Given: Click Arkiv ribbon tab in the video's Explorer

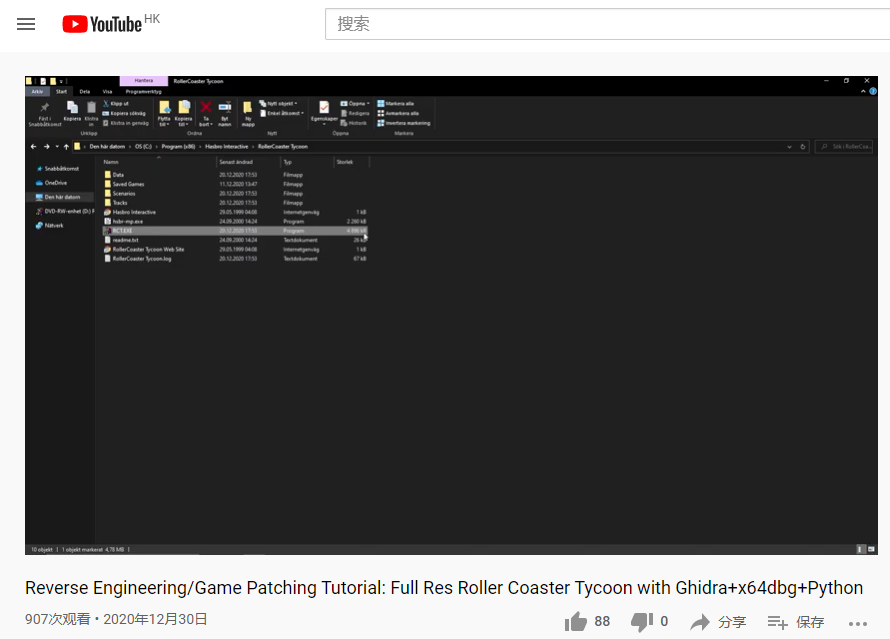Looking at the screenshot, I should pyautogui.click(x=37, y=91).
